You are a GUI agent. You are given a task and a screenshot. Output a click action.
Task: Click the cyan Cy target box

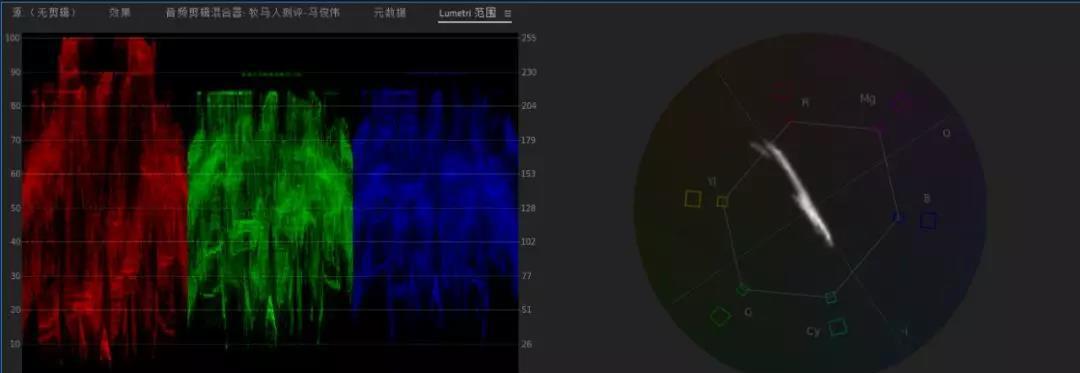point(838,326)
